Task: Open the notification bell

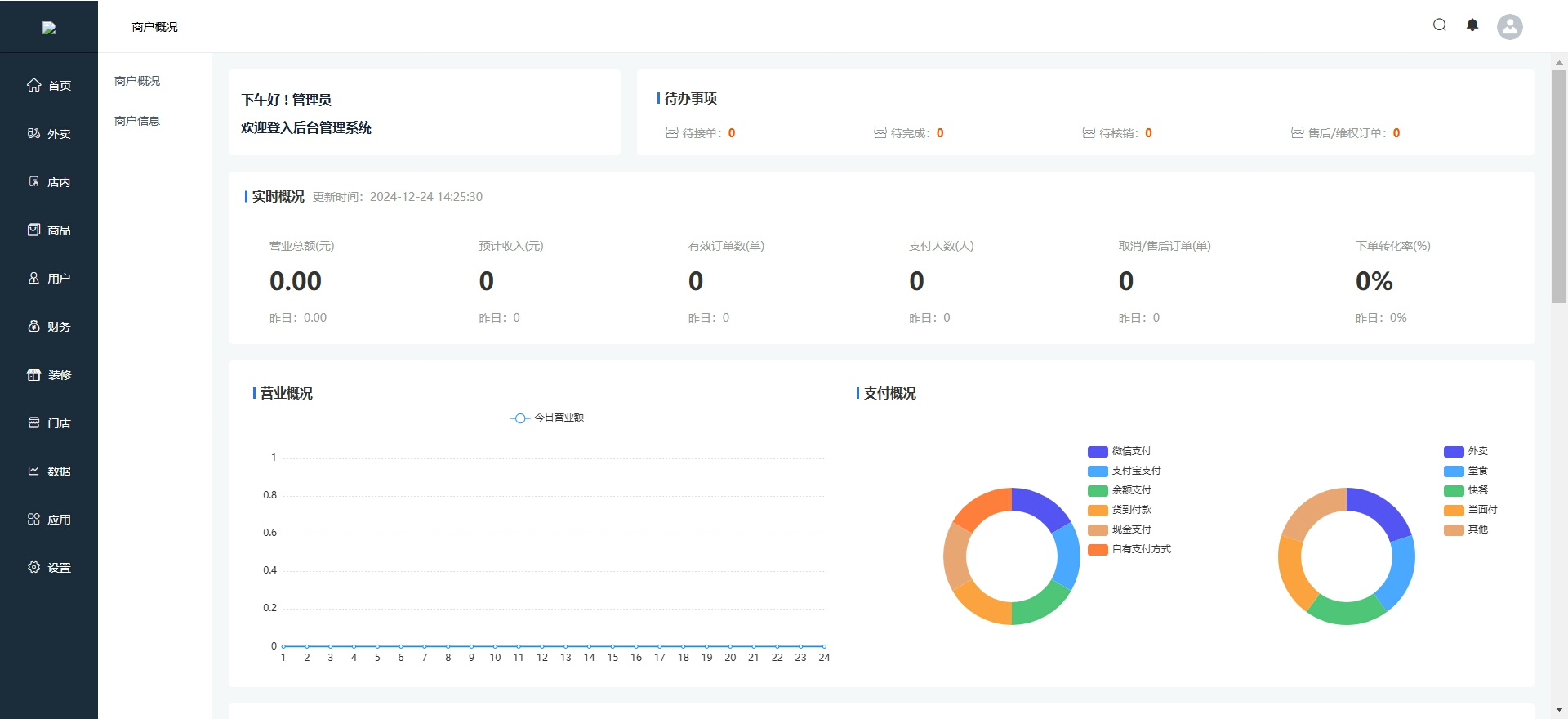Action: 1472,25
